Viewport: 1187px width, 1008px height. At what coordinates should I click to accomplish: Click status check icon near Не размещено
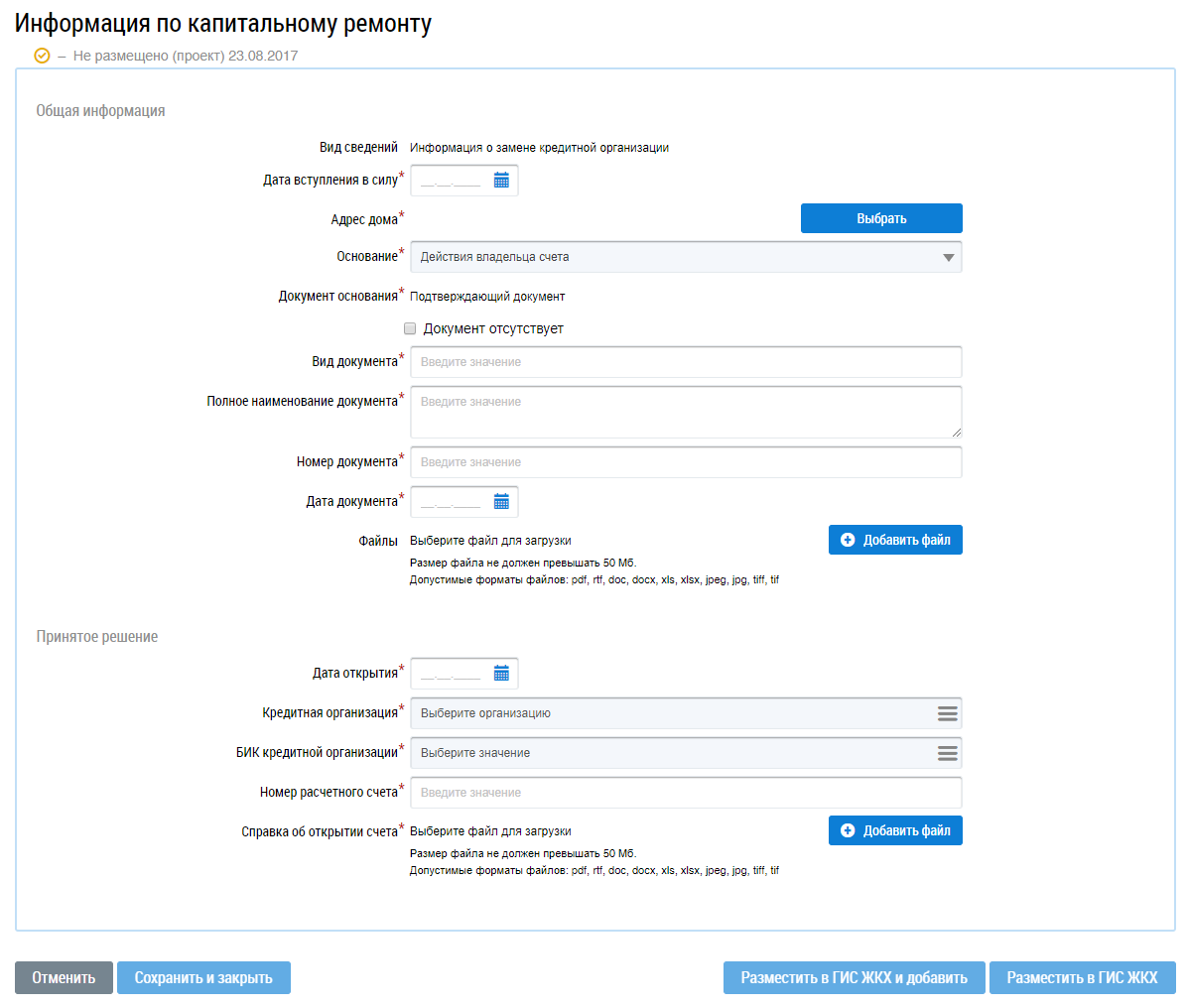coord(42,56)
